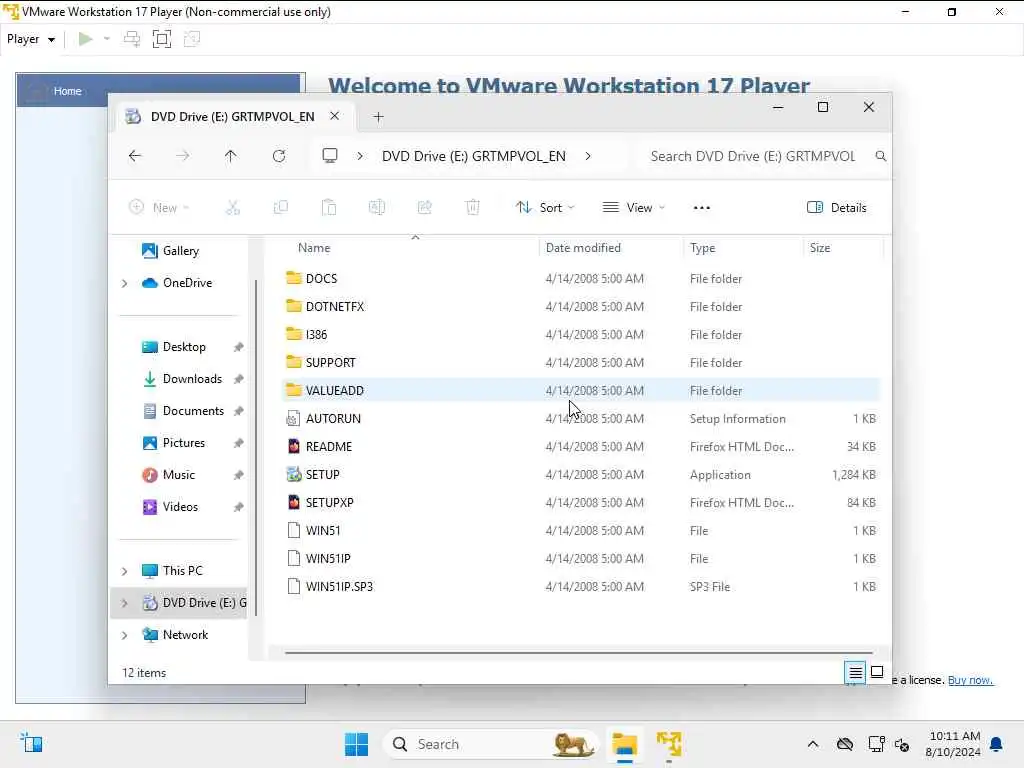Open File Explorer from the taskbar
The width and height of the screenshot is (1024, 768).
(x=624, y=744)
